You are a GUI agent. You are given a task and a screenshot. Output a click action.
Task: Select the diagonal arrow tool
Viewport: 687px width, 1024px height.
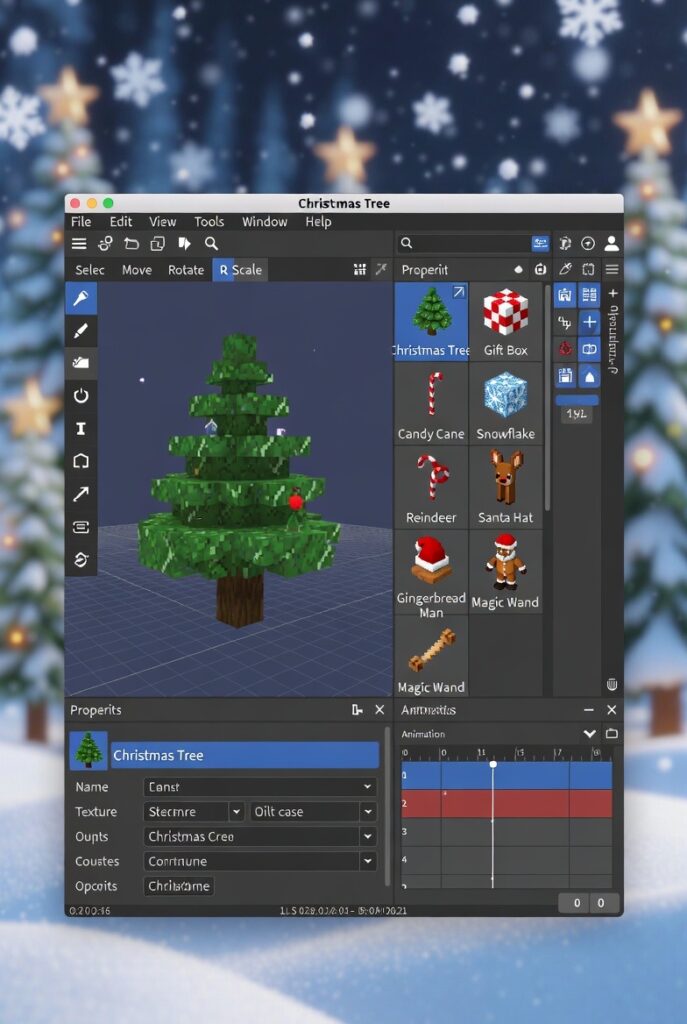pyautogui.click(x=81, y=493)
